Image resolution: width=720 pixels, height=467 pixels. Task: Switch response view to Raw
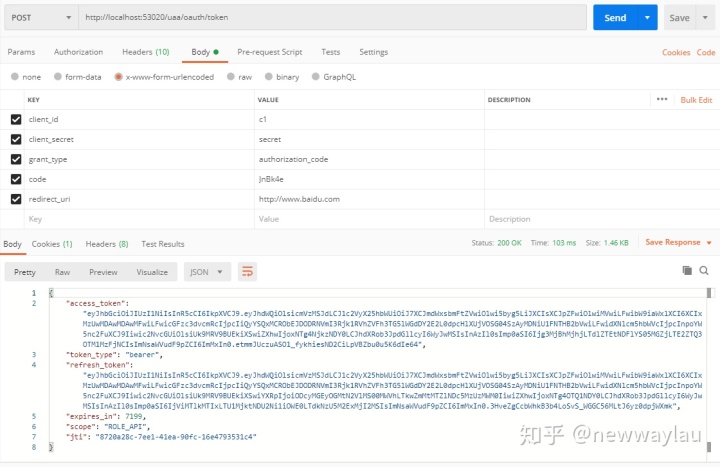(62, 272)
